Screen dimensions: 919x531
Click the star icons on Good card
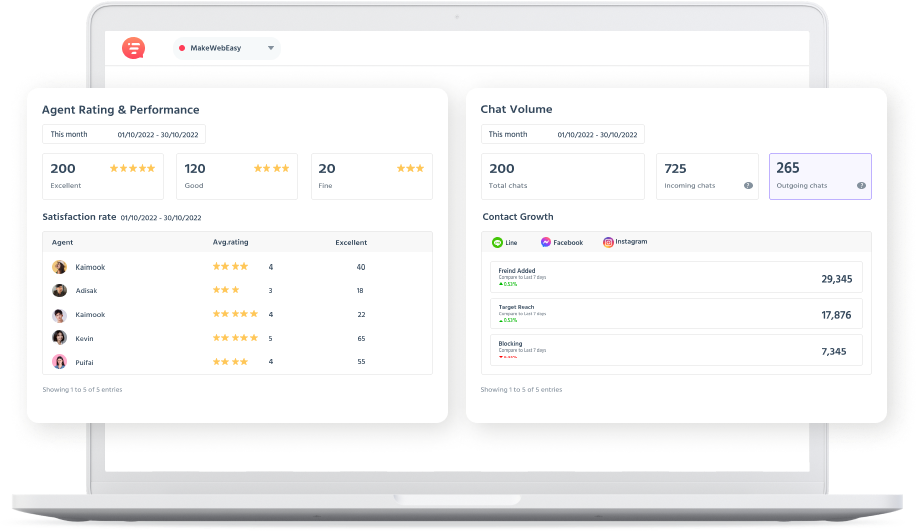click(271, 168)
